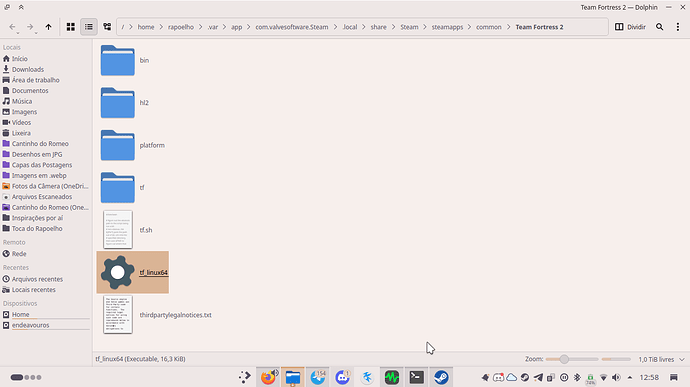
Task: Click the common breadcrumb segment
Action: [488, 27]
